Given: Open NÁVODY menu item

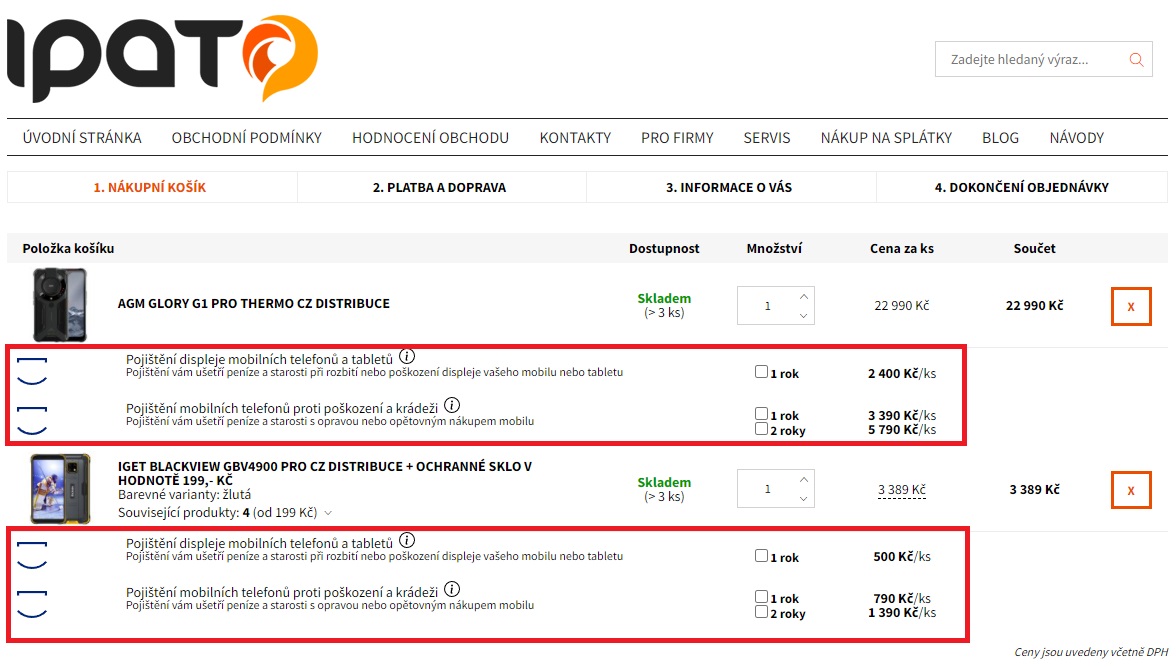Looking at the screenshot, I should (x=1076, y=138).
